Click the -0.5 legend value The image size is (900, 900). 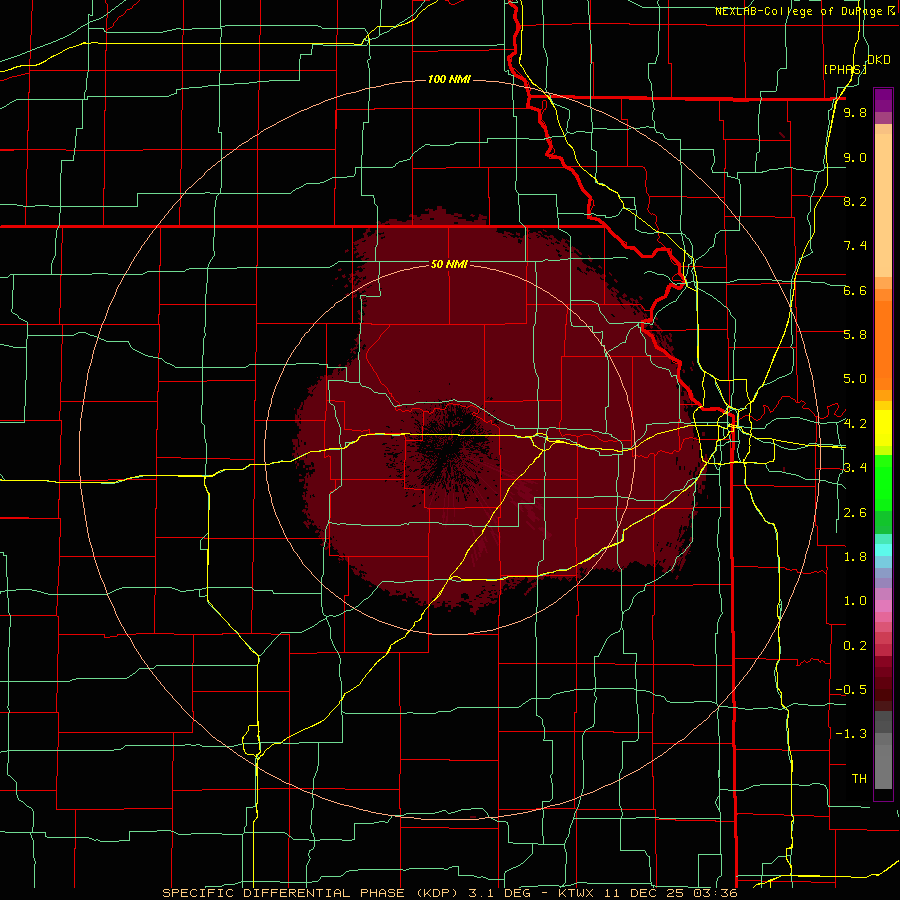[851, 690]
